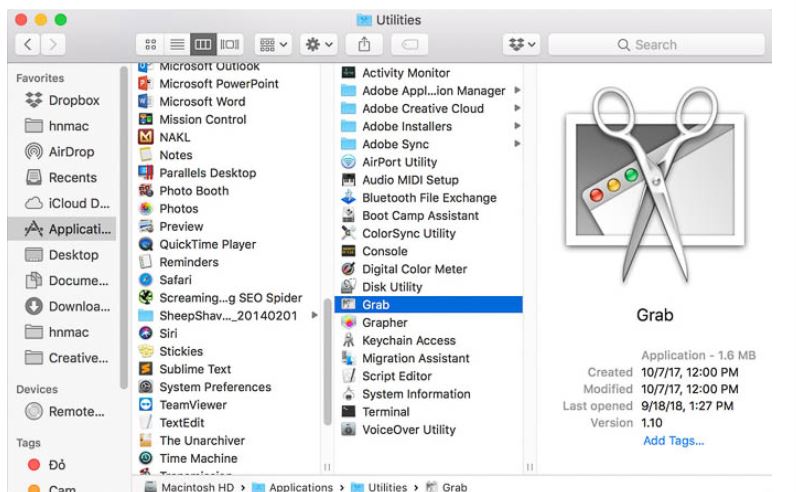Image resolution: width=796 pixels, height=492 pixels.
Task: Open Recents in the sidebar
Action: coord(60,178)
